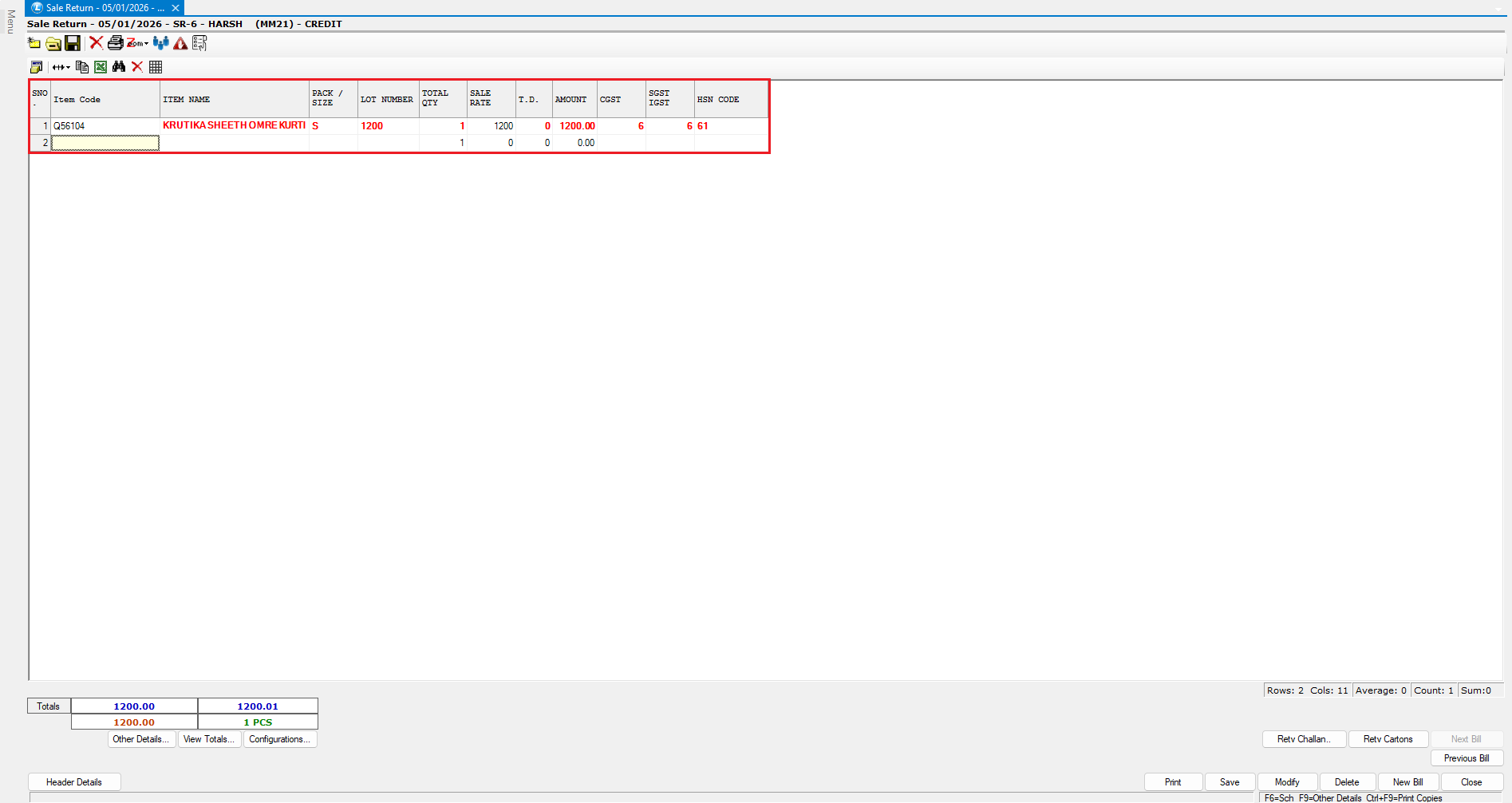
Task: Click the printer icon in toolbar
Action: click(115, 43)
